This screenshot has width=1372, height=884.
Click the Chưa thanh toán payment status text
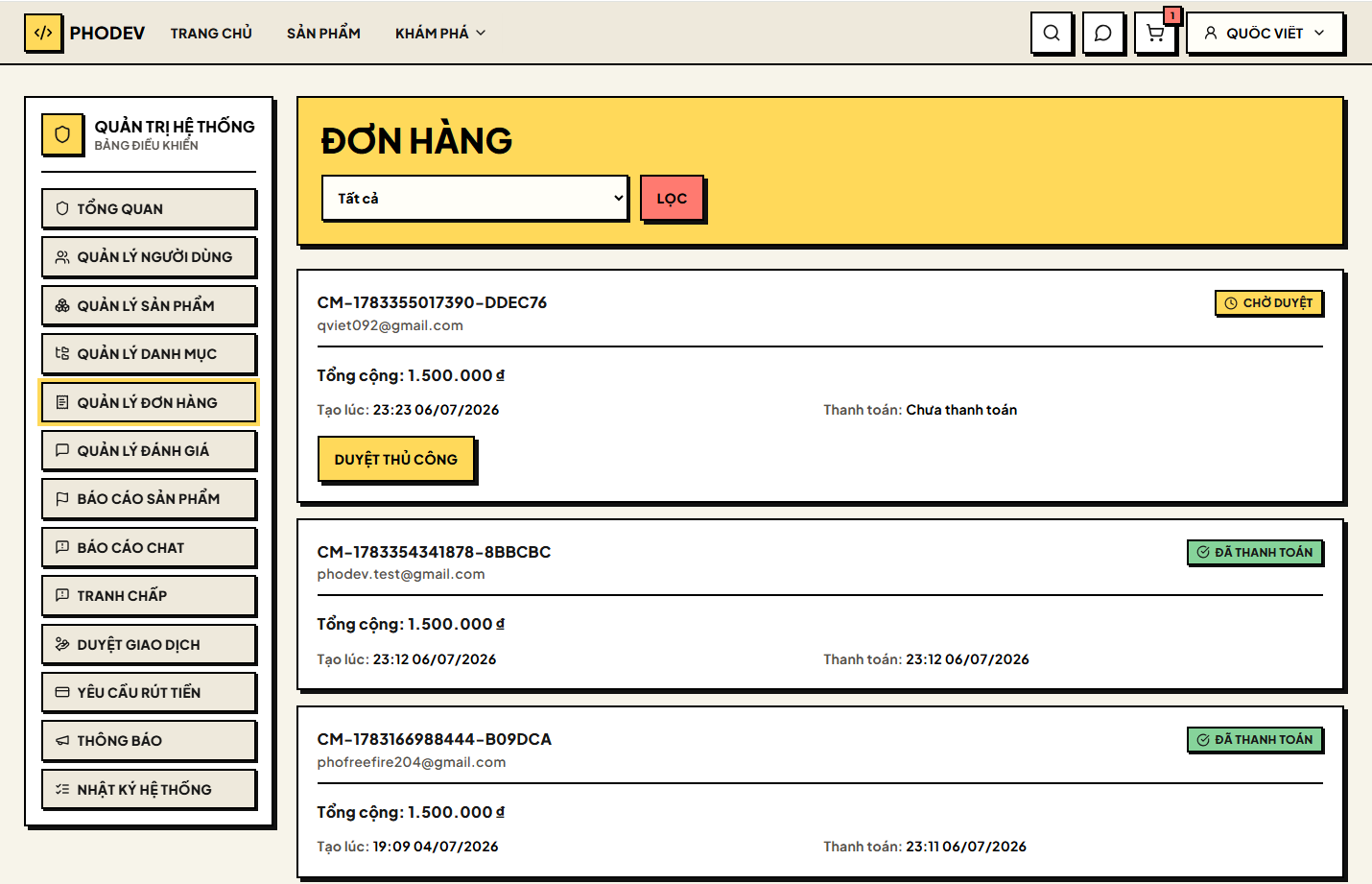click(961, 410)
